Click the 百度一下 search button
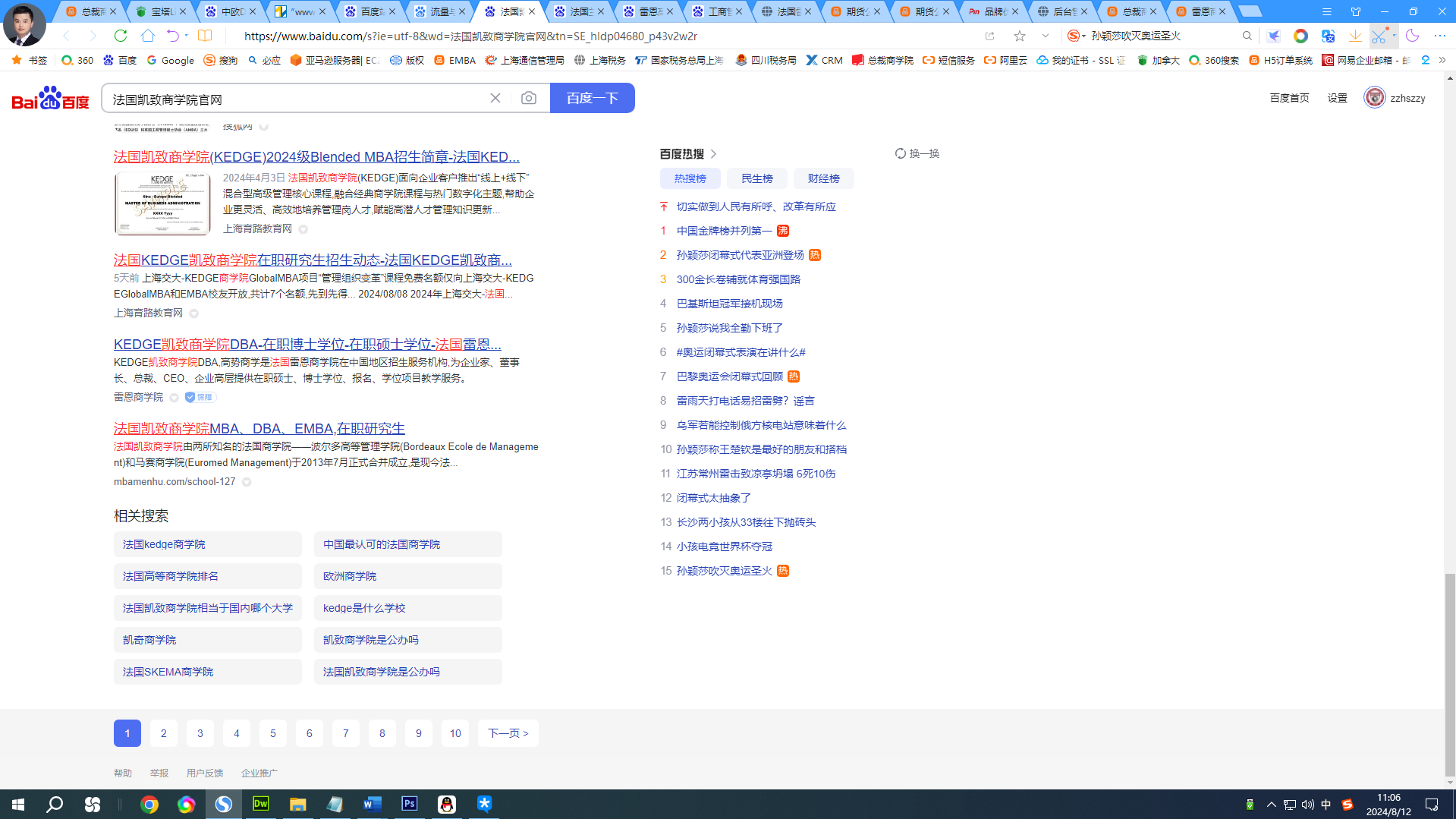 592,98
